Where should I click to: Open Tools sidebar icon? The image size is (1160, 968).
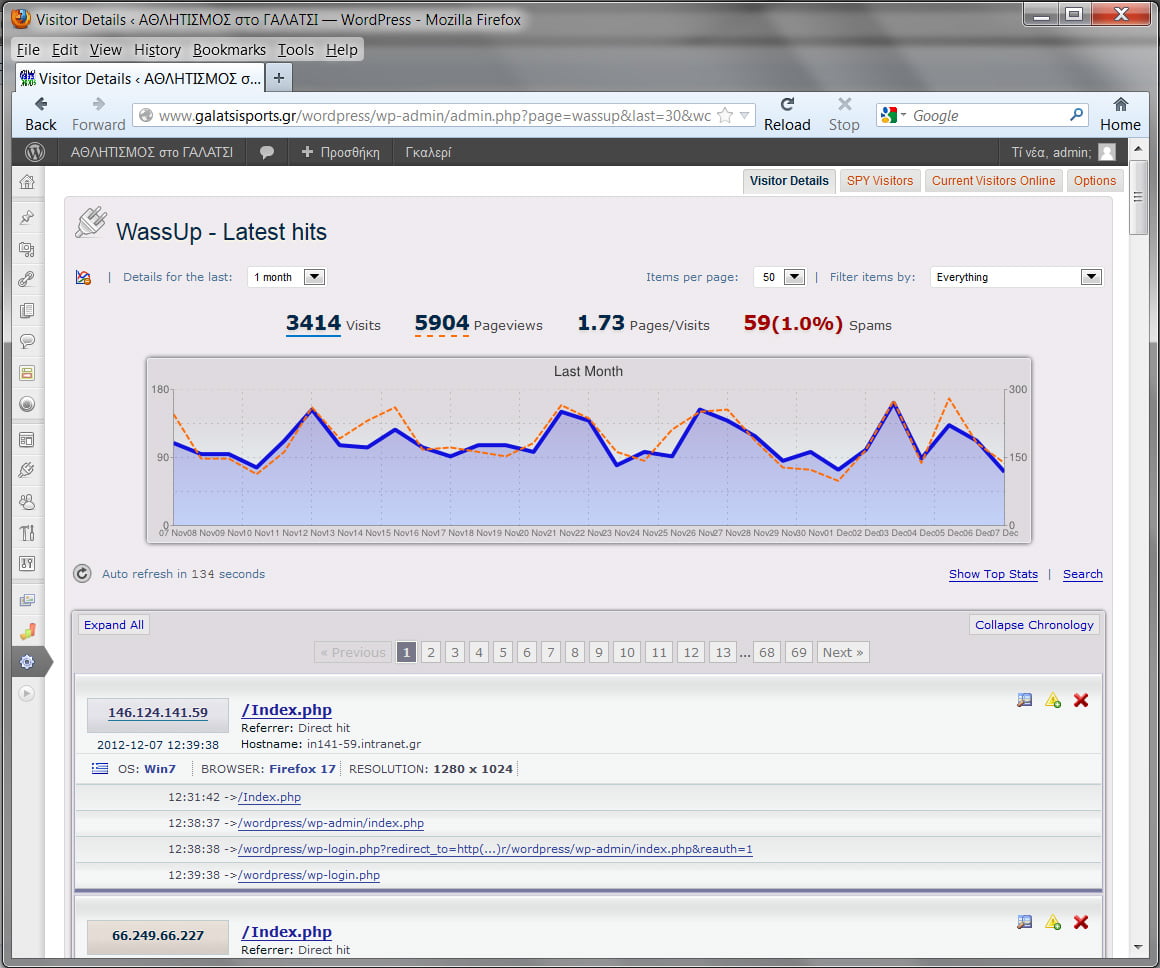click(27, 533)
